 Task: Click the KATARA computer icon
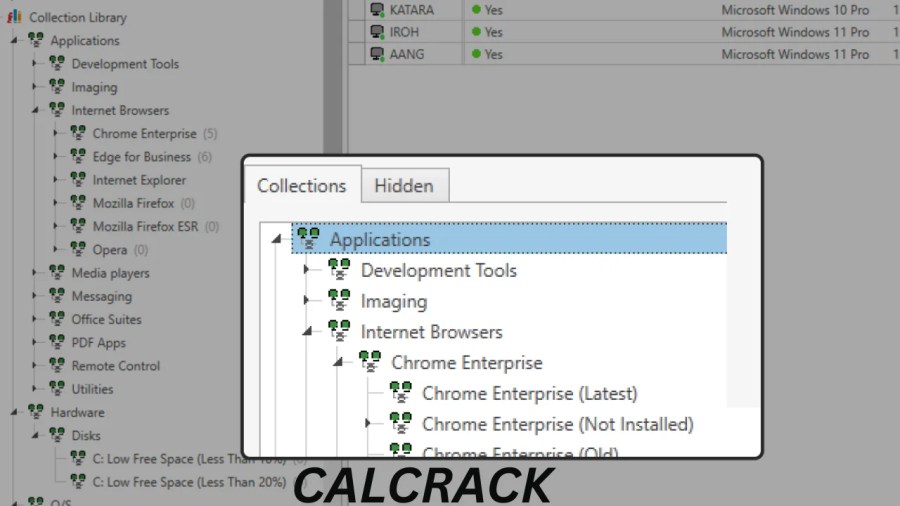pyautogui.click(x=377, y=10)
